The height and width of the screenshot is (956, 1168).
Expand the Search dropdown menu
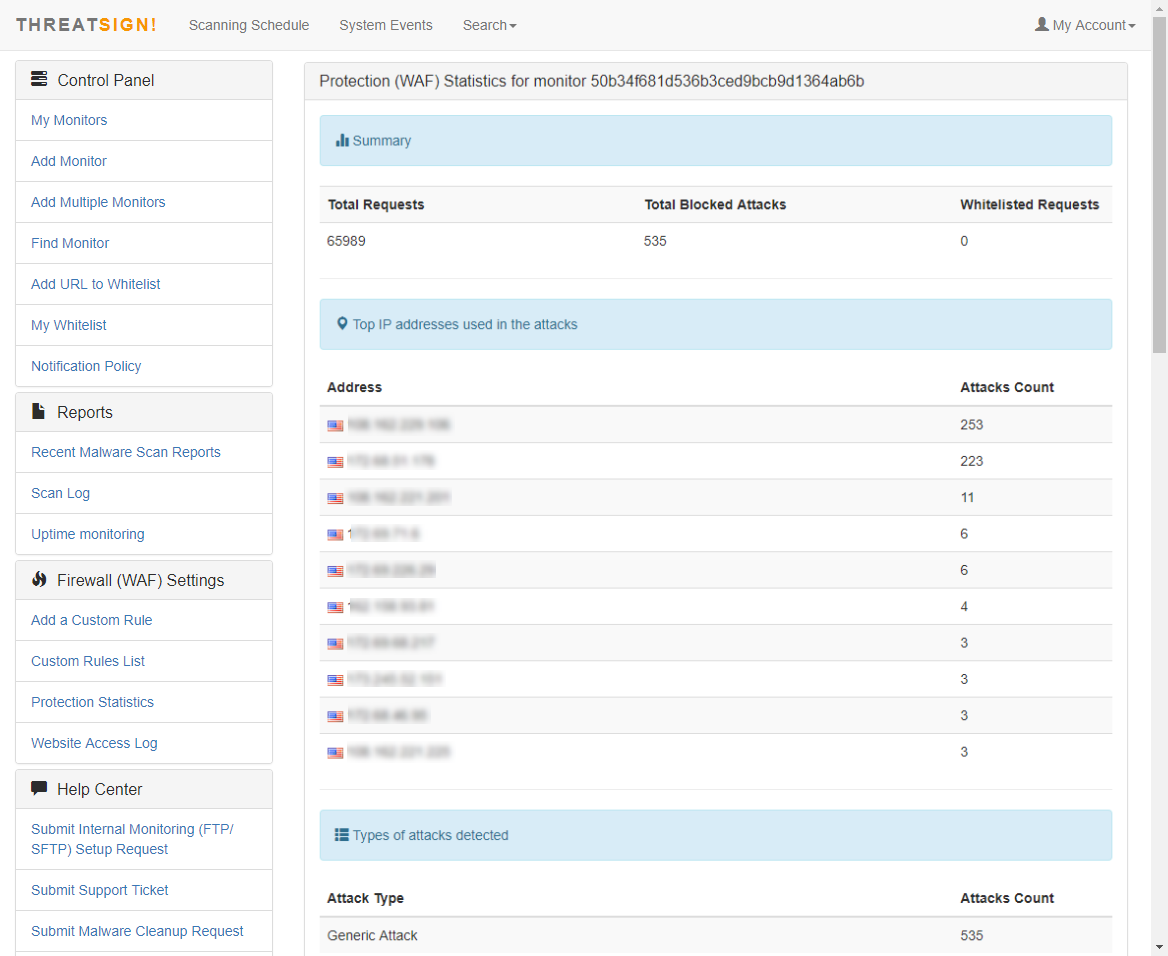[489, 25]
